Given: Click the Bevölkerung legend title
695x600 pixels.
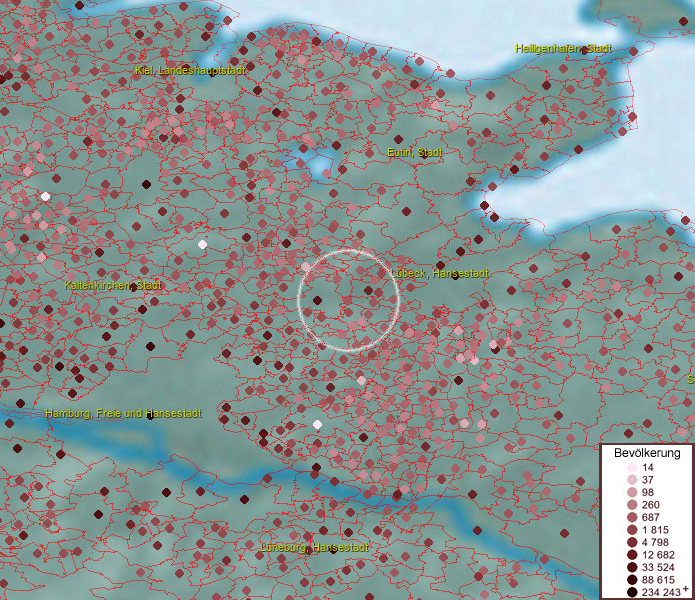Looking at the screenshot, I should tap(647, 453).
